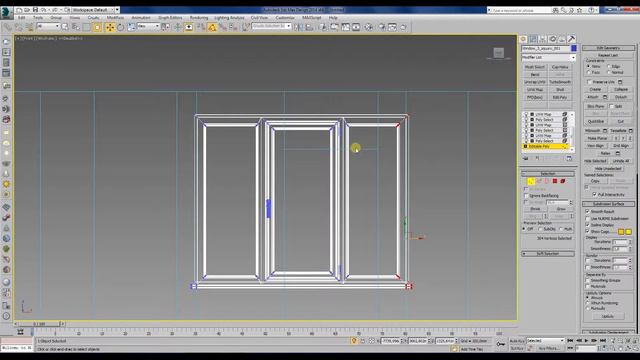Click the TurboSmooth modifier button
This screenshot has height=360, width=640.
pos(560,82)
